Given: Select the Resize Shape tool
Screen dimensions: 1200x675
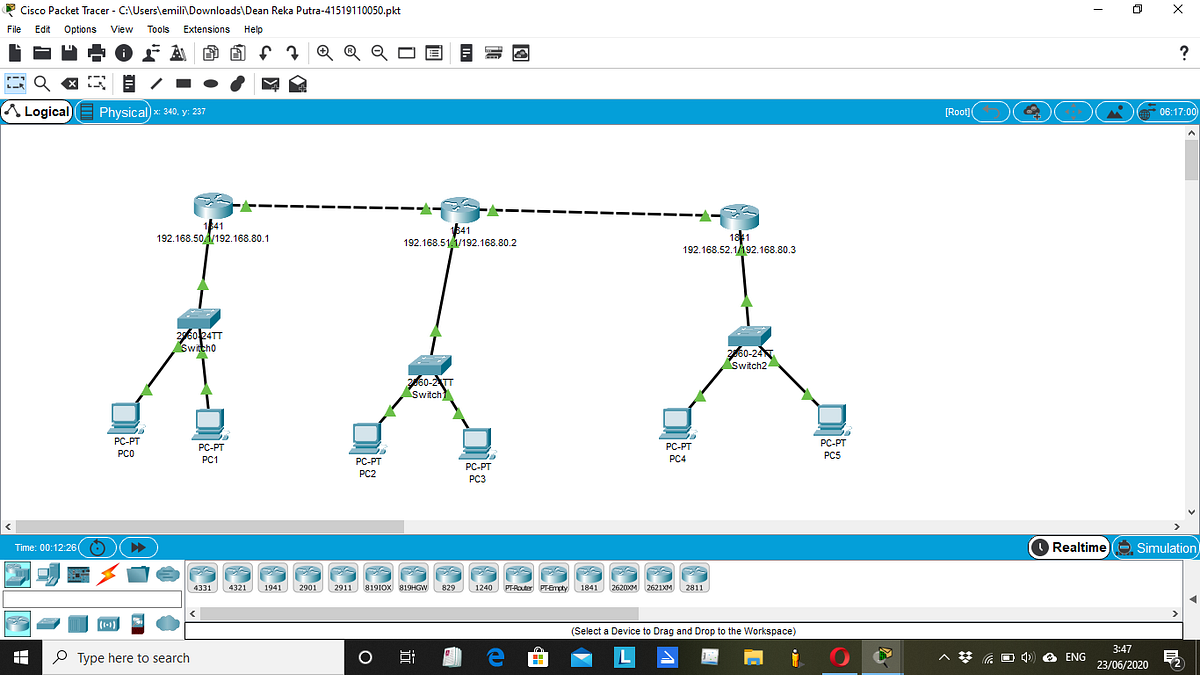Looking at the screenshot, I should coord(96,84).
